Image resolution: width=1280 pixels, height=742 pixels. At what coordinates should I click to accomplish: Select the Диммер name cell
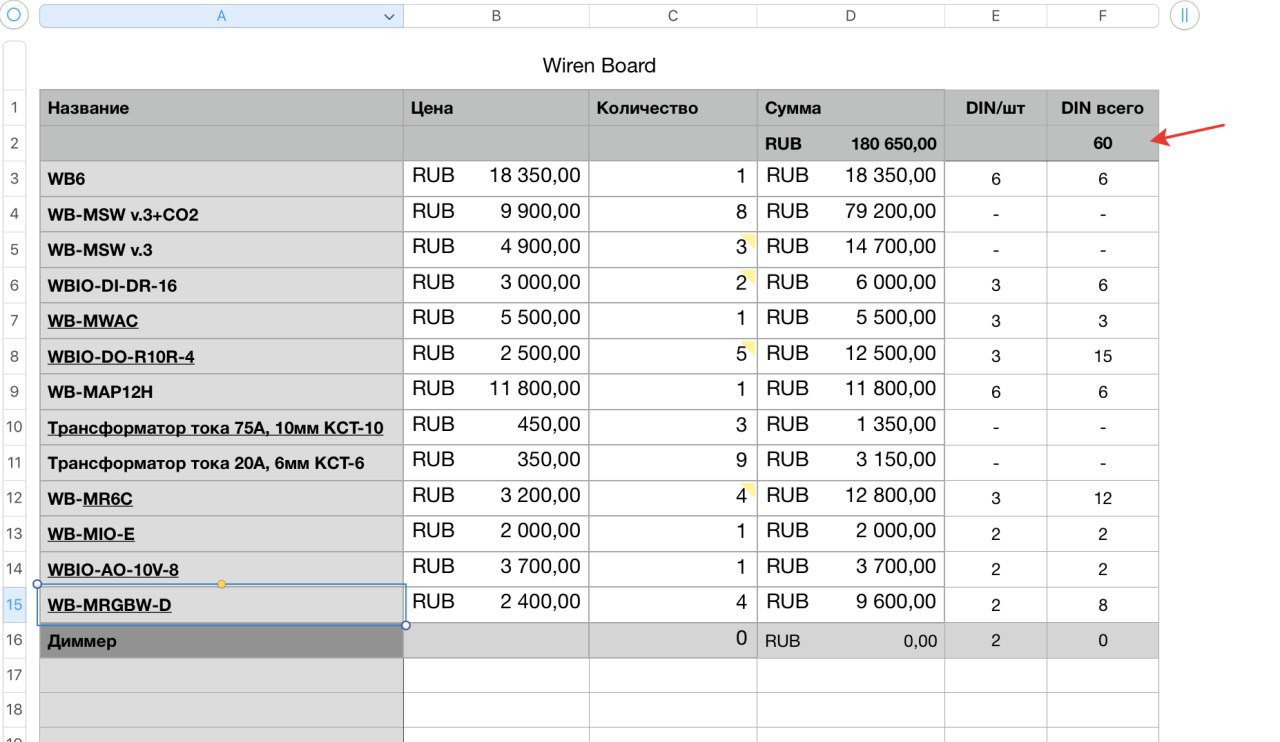(222, 641)
